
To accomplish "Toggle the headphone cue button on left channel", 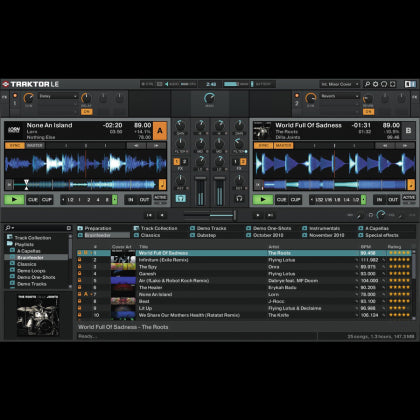I will tap(180, 199).
